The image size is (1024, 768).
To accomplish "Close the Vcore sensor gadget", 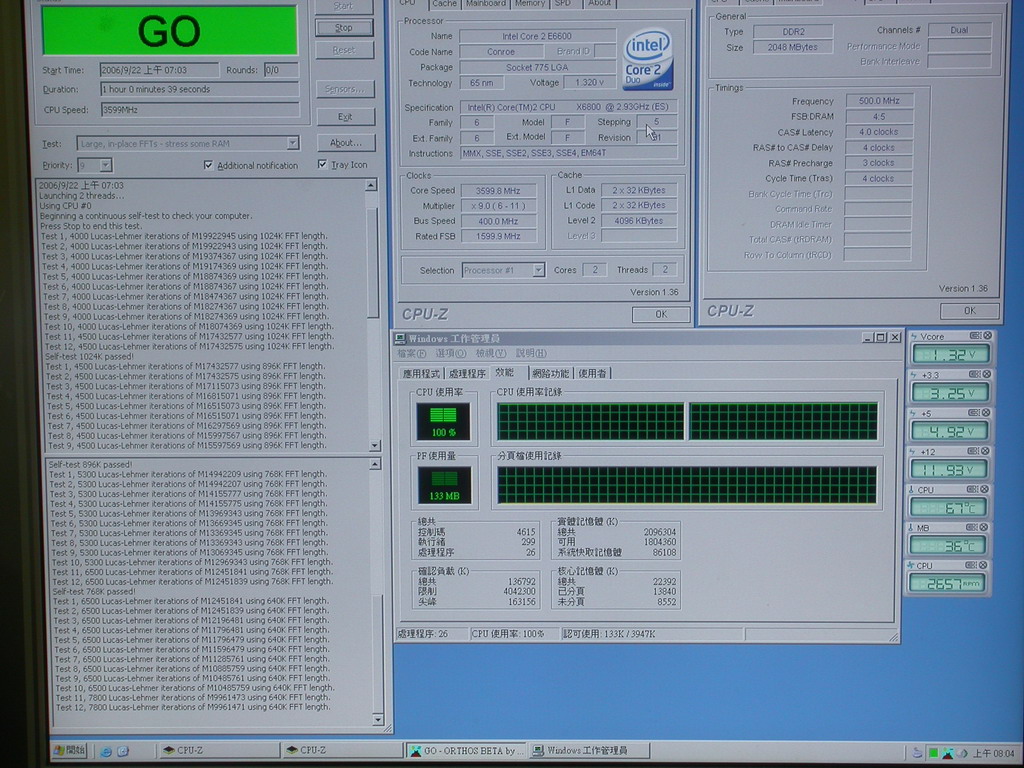I will [x=987, y=336].
